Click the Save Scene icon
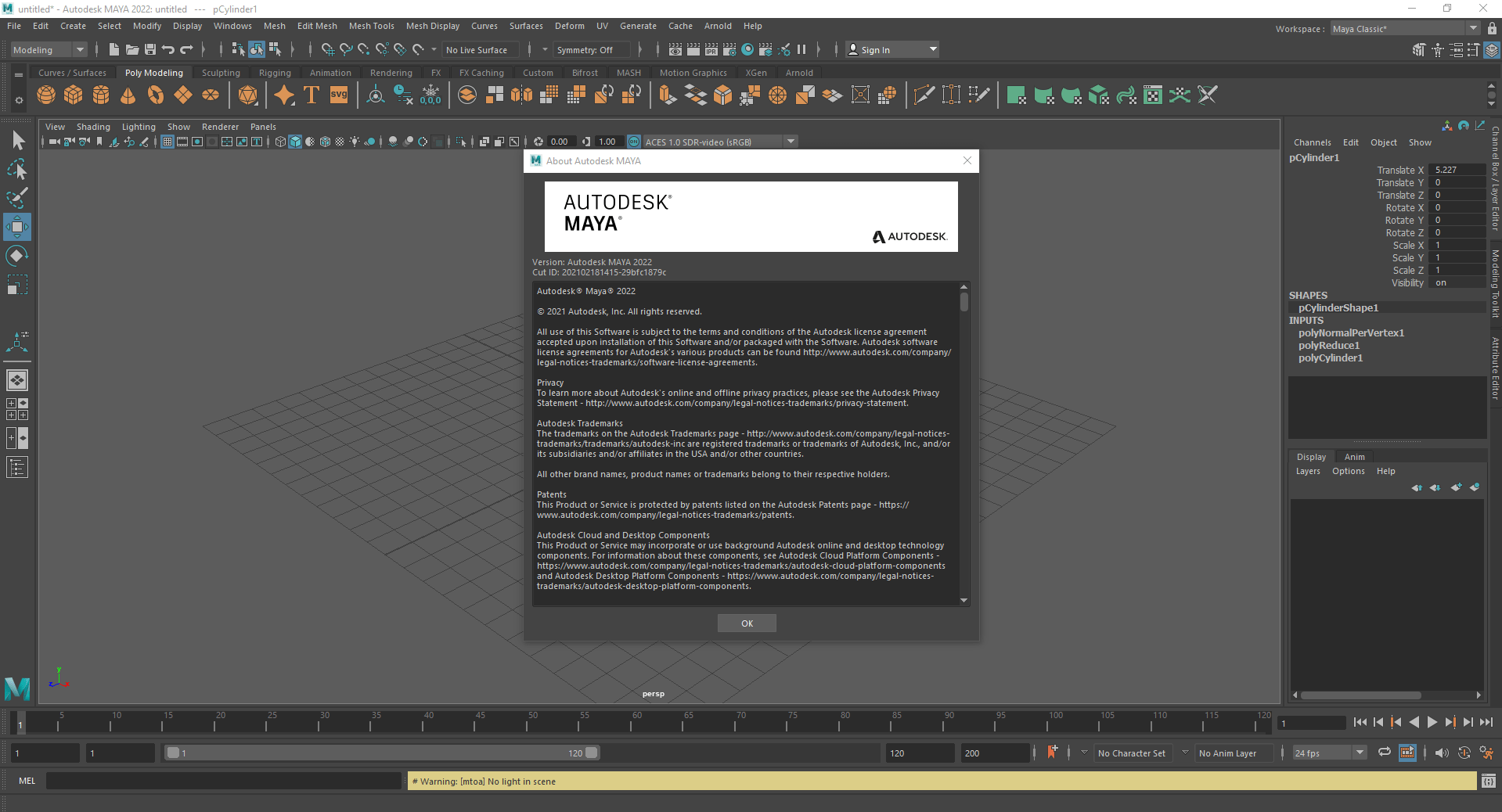The width and height of the screenshot is (1502, 812). pos(150,49)
